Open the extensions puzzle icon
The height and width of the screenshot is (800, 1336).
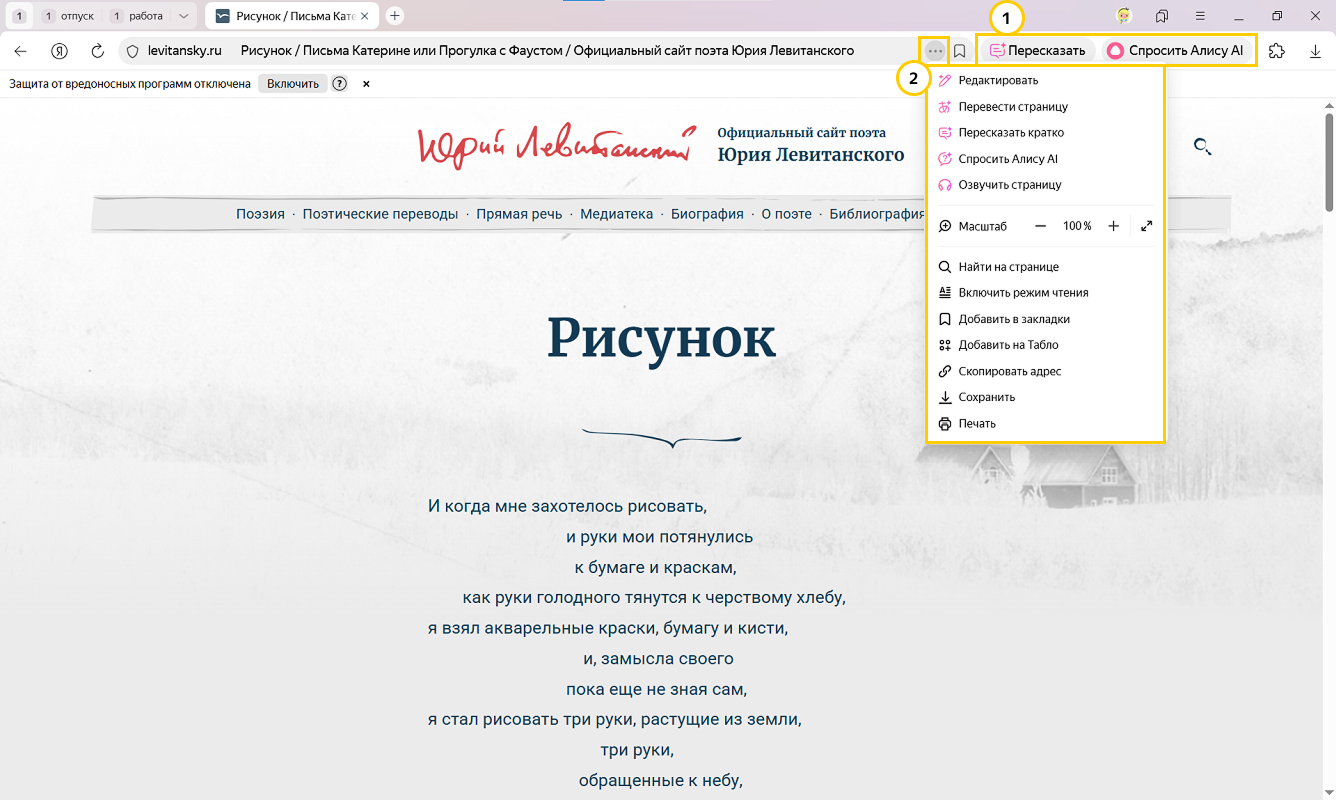pos(1276,51)
